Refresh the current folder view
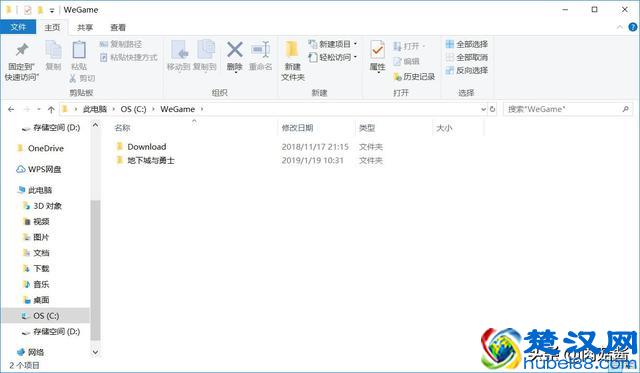Image resolution: width=640 pixels, height=373 pixels. click(492, 109)
